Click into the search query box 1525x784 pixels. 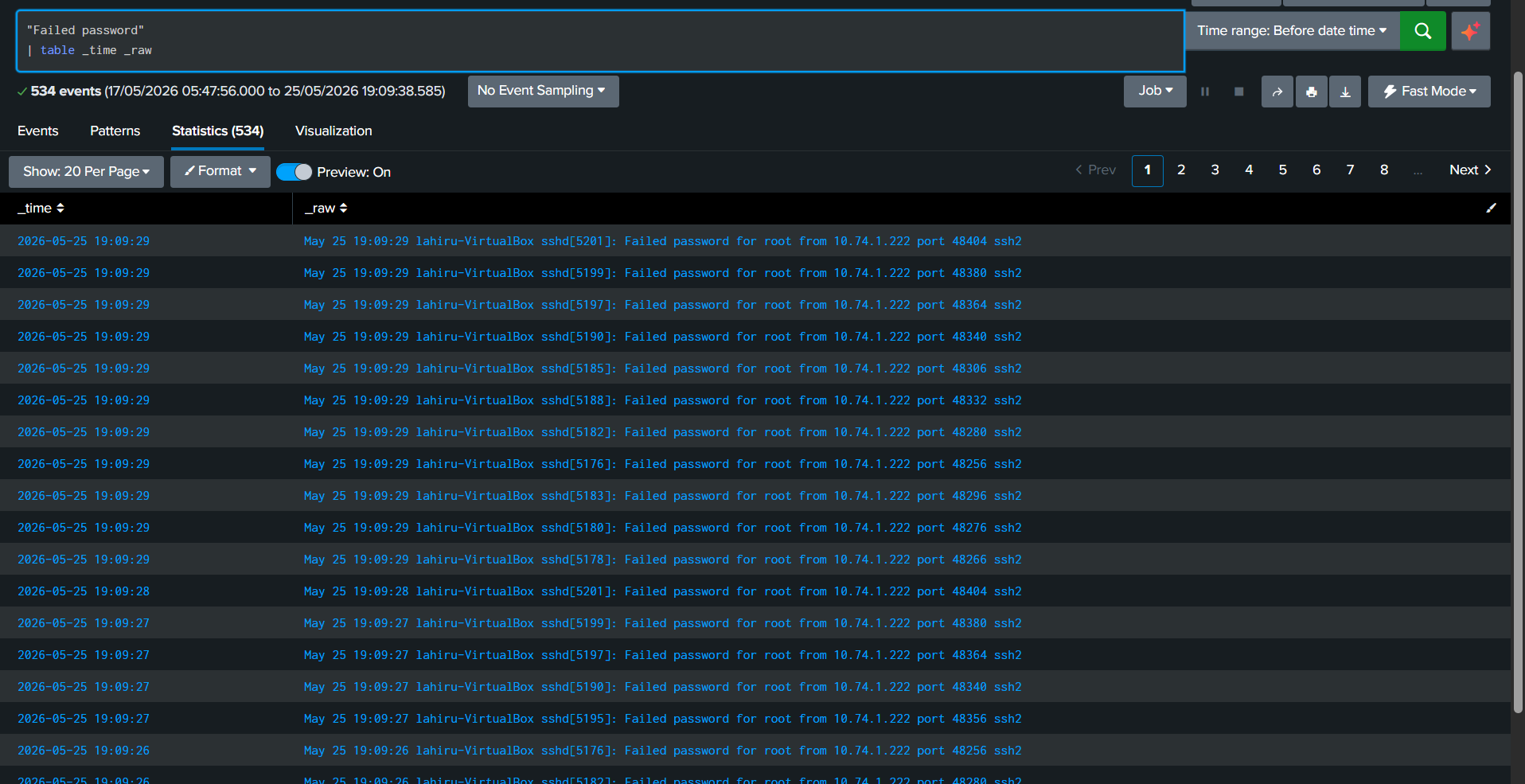pyautogui.click(x=600, y=41)
